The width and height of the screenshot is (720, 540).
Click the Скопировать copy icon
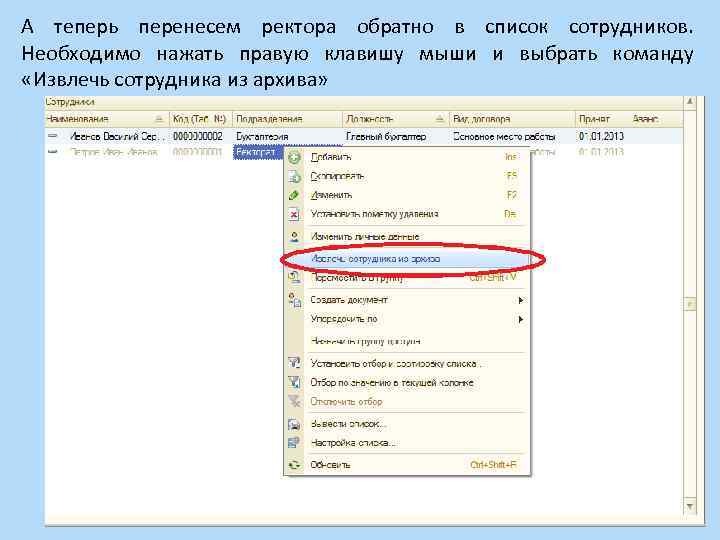[294, 176]
